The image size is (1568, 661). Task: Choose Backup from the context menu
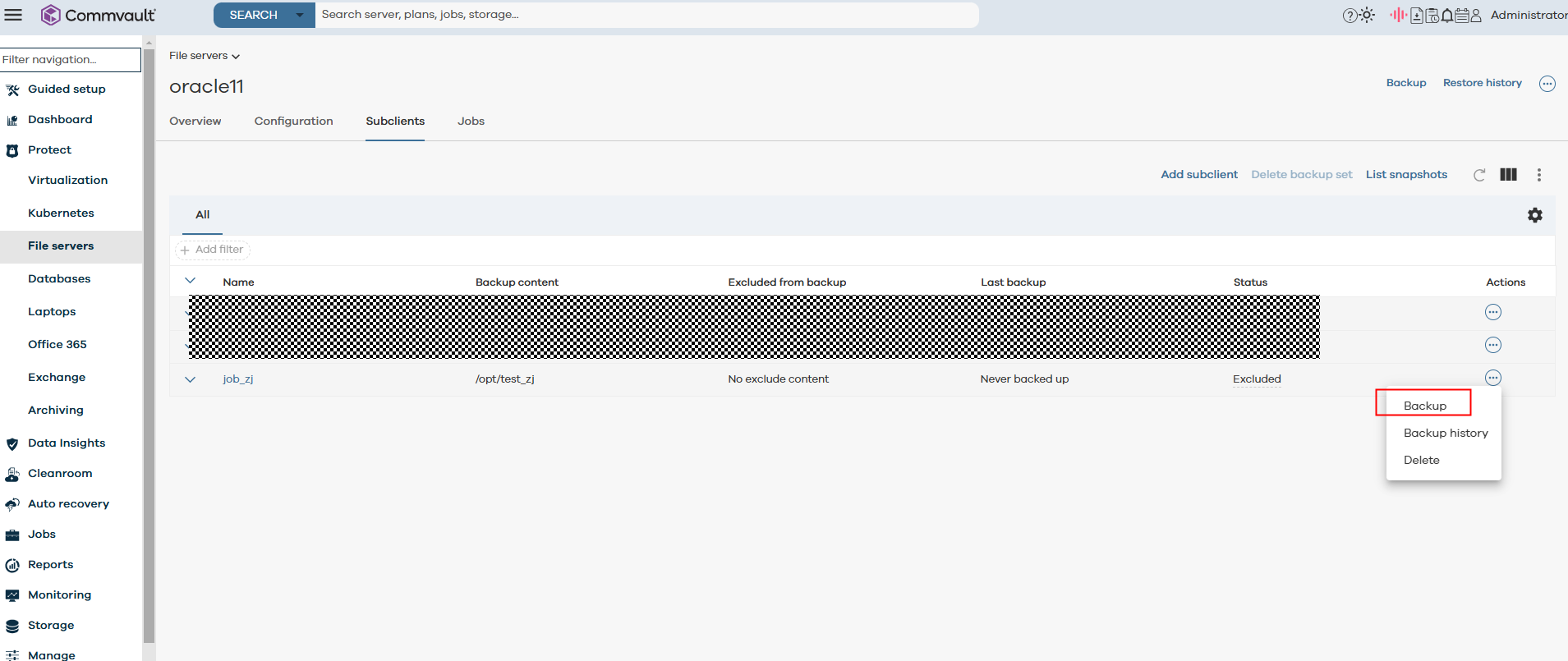(1424, 406)
